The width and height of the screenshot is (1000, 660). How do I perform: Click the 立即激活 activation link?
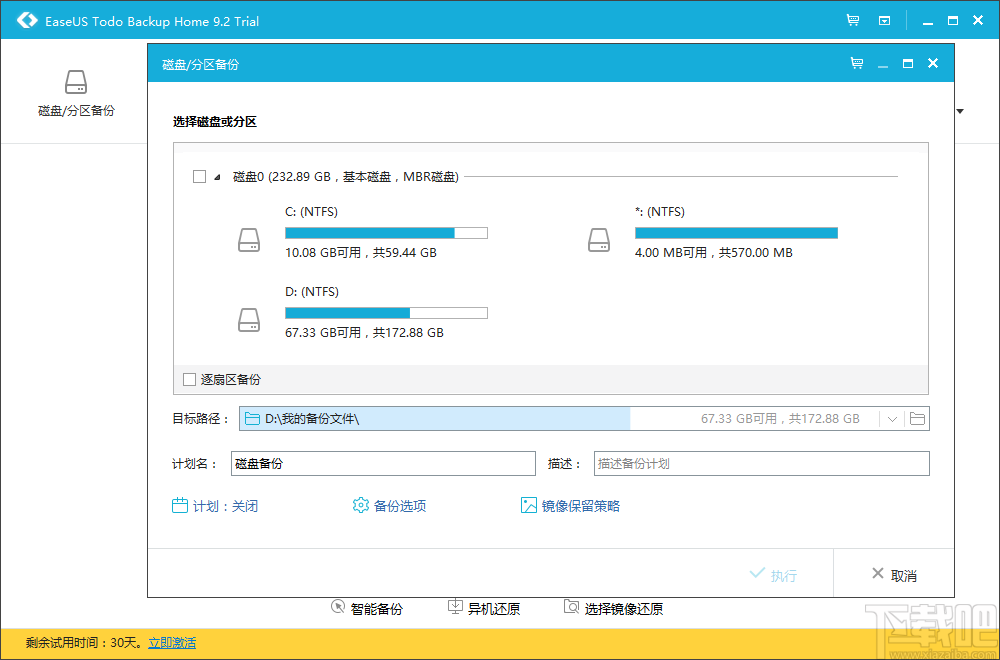pyautogui.click(x=171, y=643)
